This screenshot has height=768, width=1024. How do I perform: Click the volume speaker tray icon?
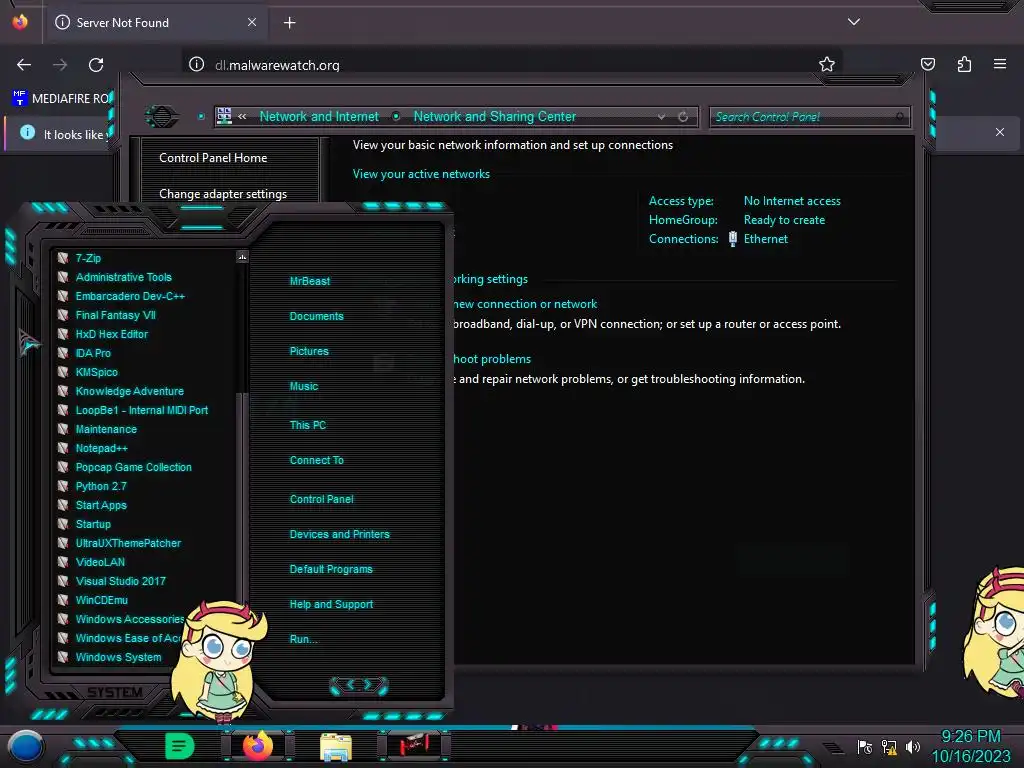coord(912,746)
